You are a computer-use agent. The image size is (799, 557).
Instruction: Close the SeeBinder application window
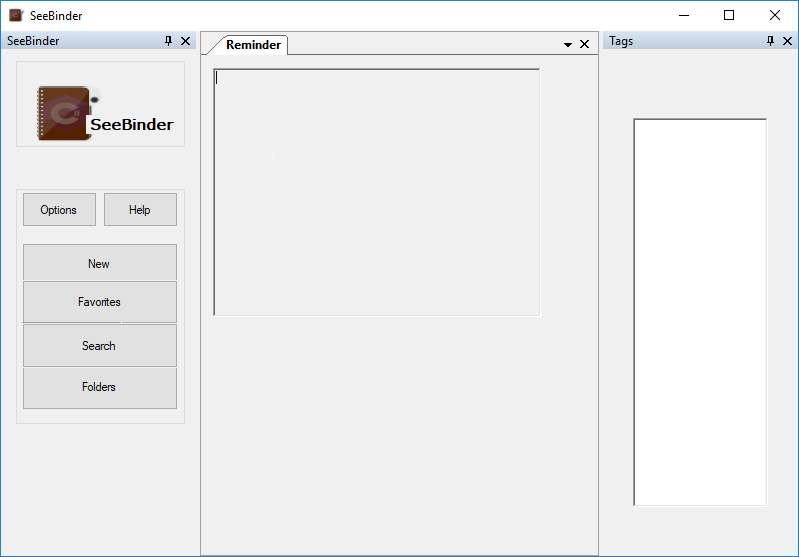tap(775, 15)
